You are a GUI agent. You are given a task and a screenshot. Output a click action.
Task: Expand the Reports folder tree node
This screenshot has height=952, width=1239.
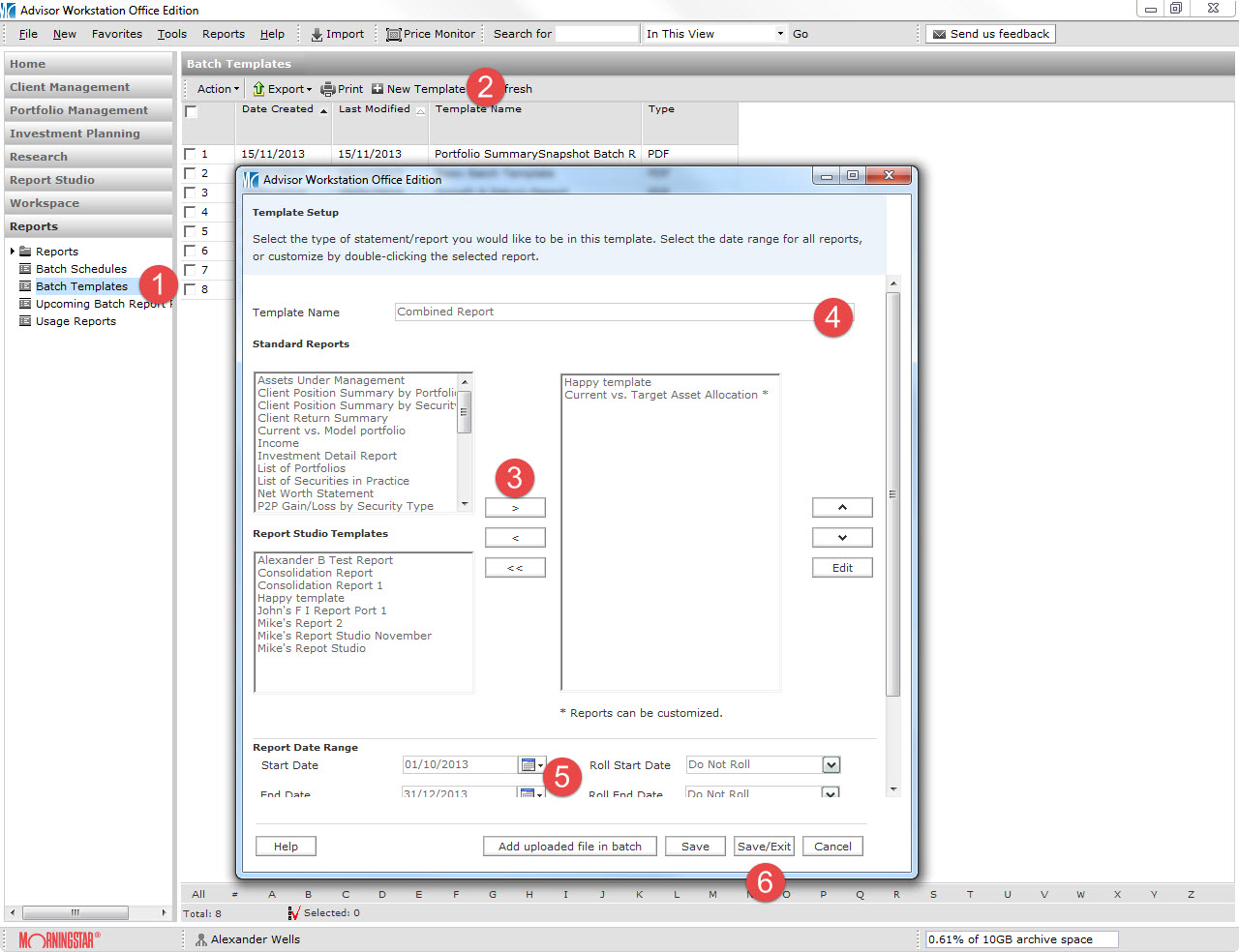coord(13,252)
